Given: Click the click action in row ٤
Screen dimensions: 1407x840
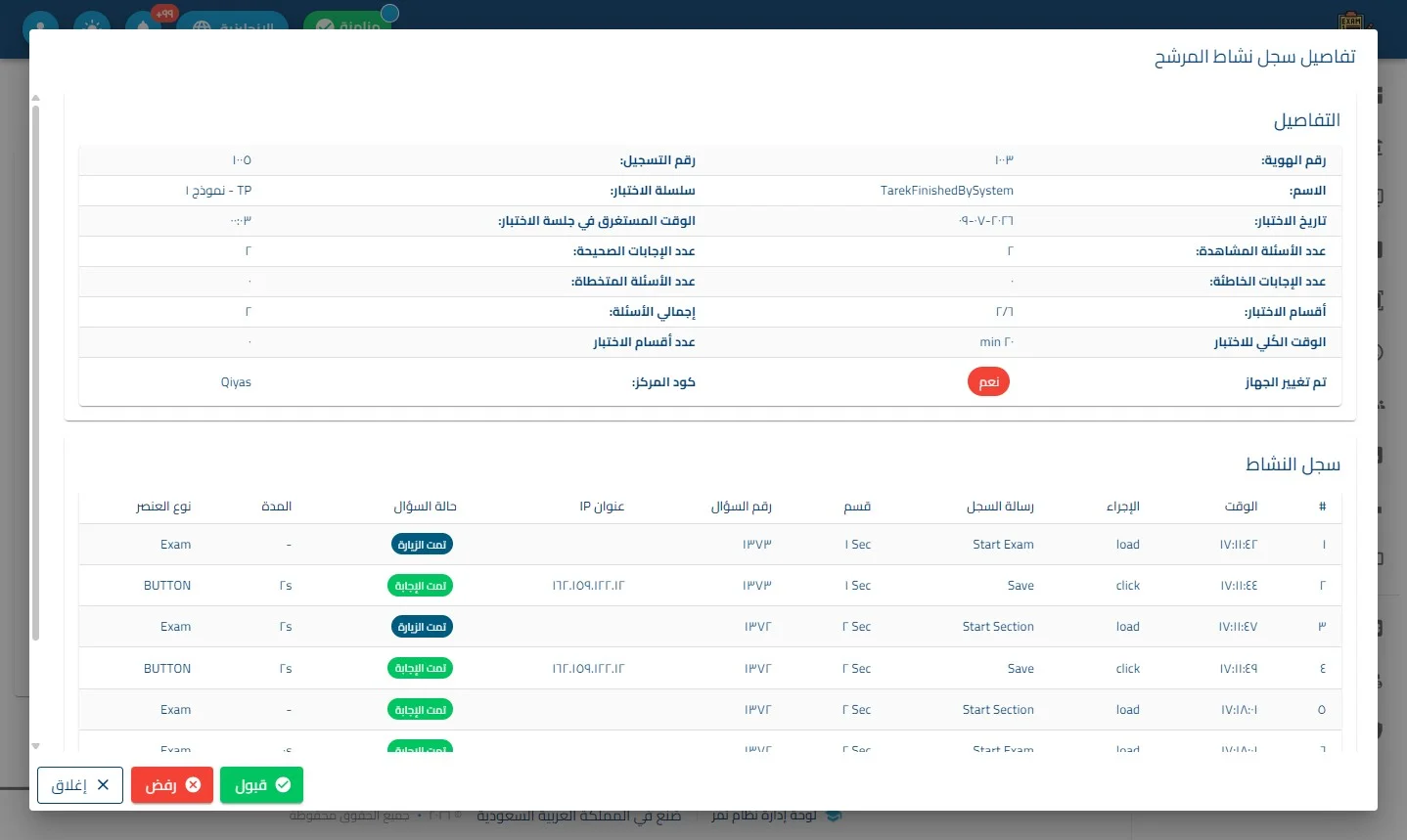Looking at the screenshot, I should pyautogui.click(x=1128, y=669).
